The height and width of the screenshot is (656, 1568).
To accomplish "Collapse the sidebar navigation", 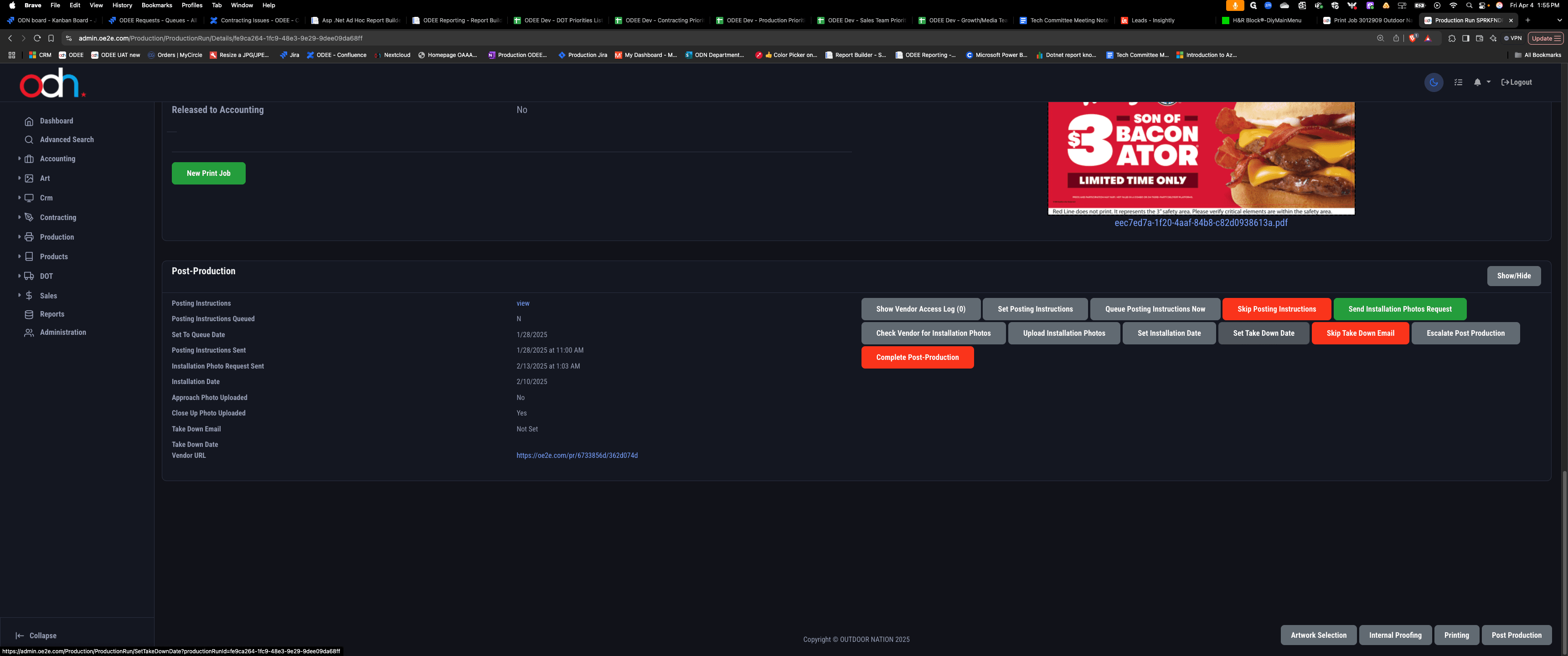I will pyautogui.click(x=36, y=635).
